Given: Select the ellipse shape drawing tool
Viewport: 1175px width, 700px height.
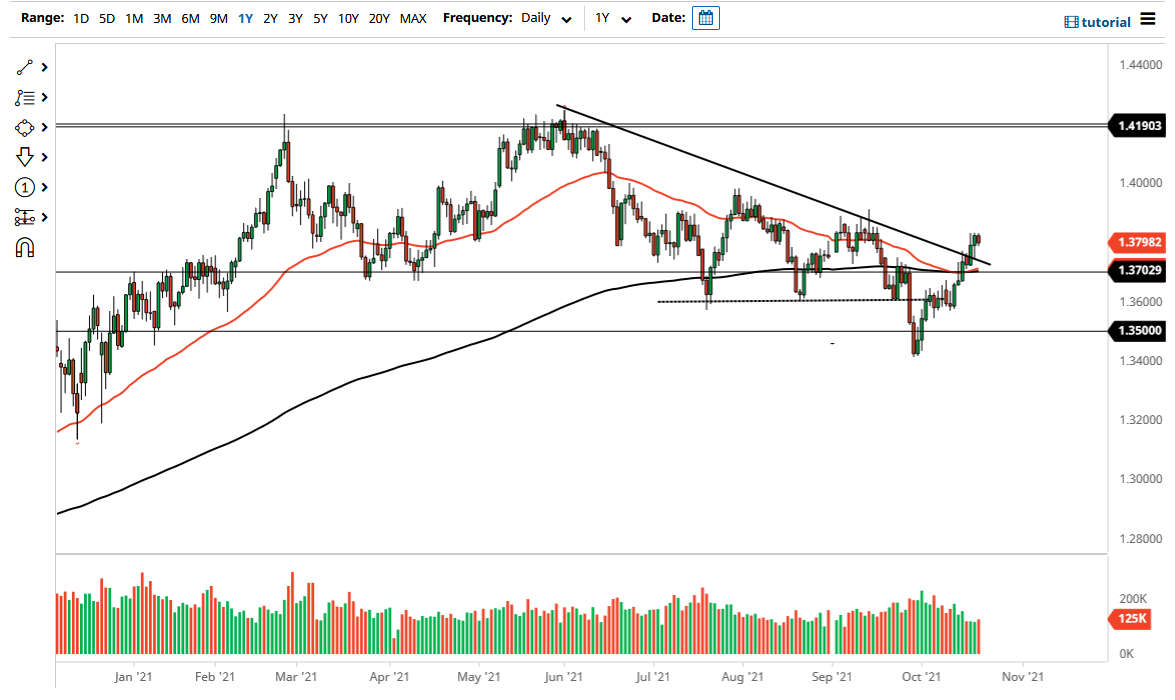Looking at the screenshot, I should pos(25,127).
